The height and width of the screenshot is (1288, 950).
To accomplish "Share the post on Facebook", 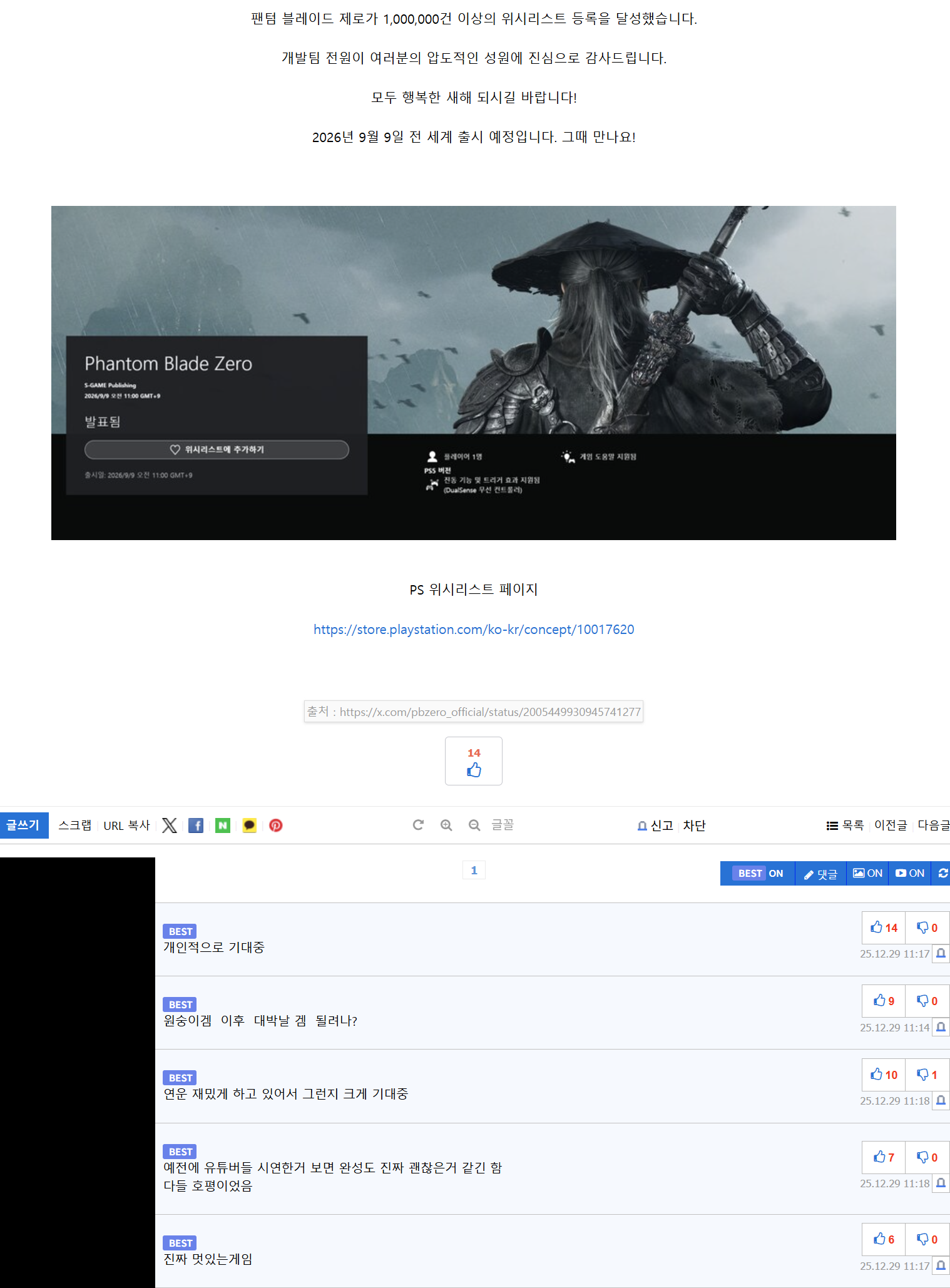I will coord(196,825).
